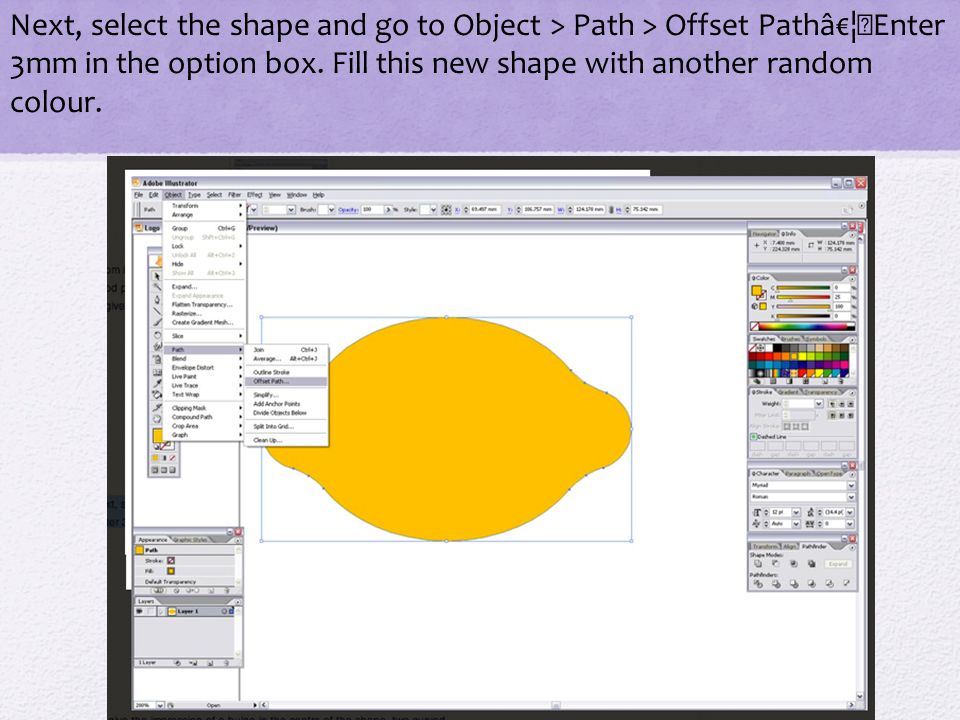Switch to the Gradient tab

pyautogui.click(x=789, y=392)
